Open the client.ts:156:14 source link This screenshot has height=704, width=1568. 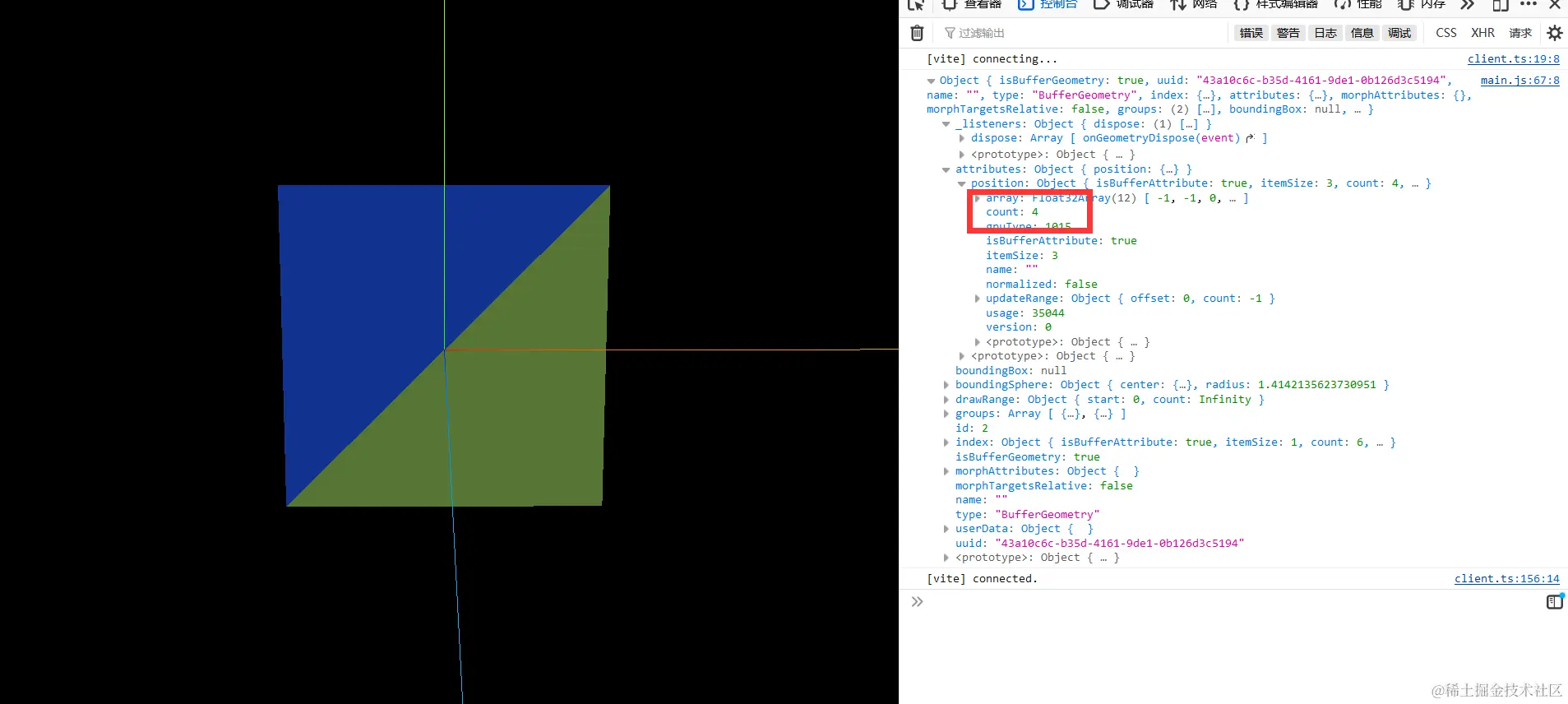(1507, 579)
